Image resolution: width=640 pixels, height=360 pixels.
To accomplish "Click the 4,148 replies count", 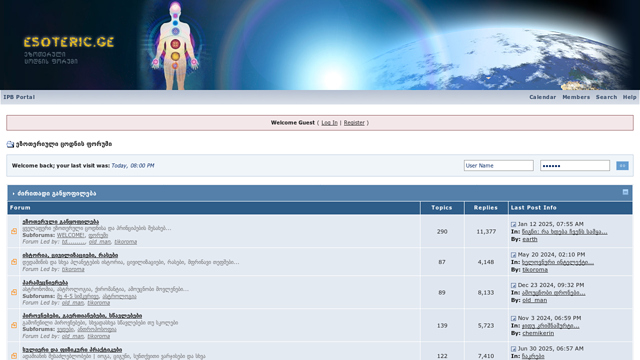I will pyautogui.click(x=486, y=262).
